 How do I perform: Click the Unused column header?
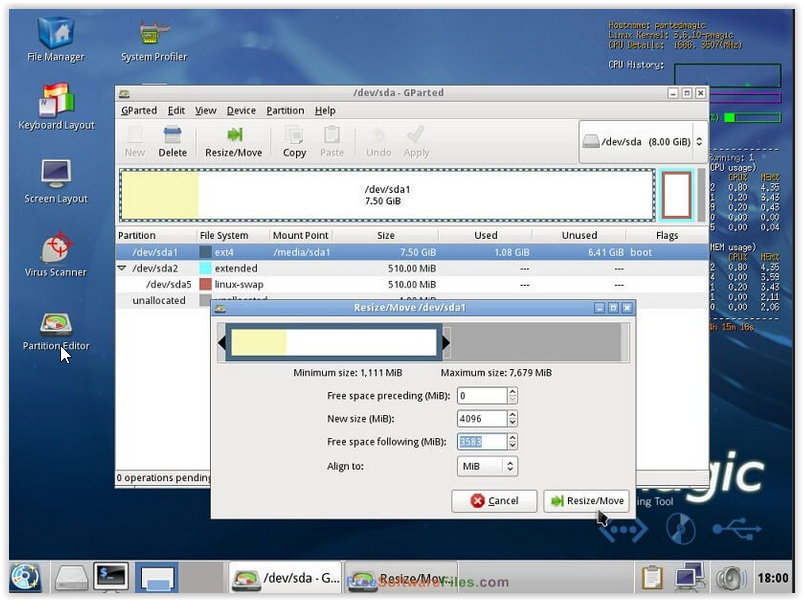579,235
